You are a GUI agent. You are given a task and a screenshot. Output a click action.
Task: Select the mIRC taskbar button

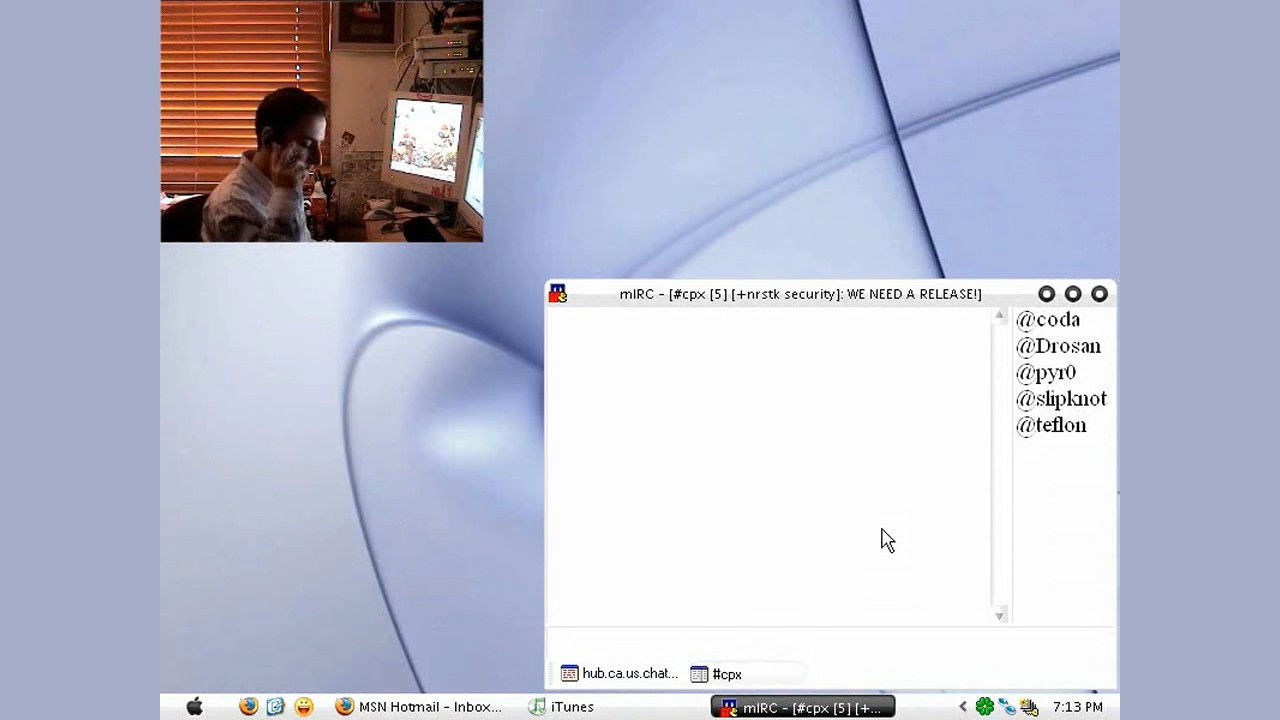coord(802,707)
